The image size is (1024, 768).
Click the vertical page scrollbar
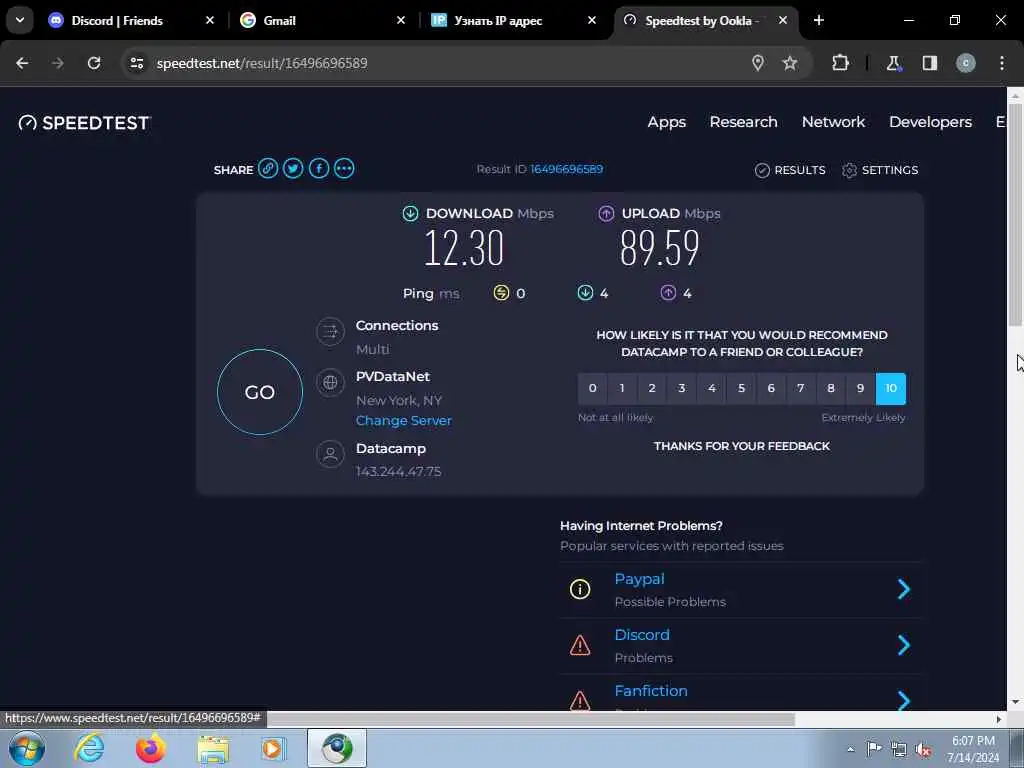pyautogui.click(x=1015, y=216)
